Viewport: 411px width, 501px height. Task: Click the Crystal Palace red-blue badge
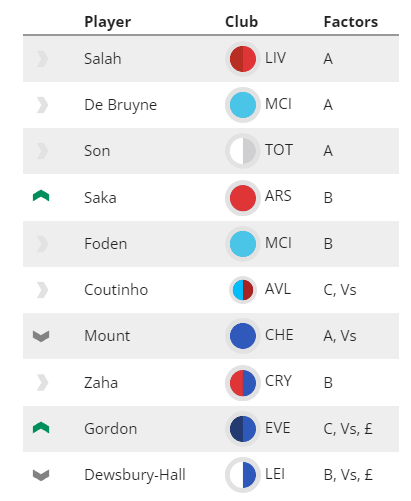pyautogui.click(x=243, y=383)
